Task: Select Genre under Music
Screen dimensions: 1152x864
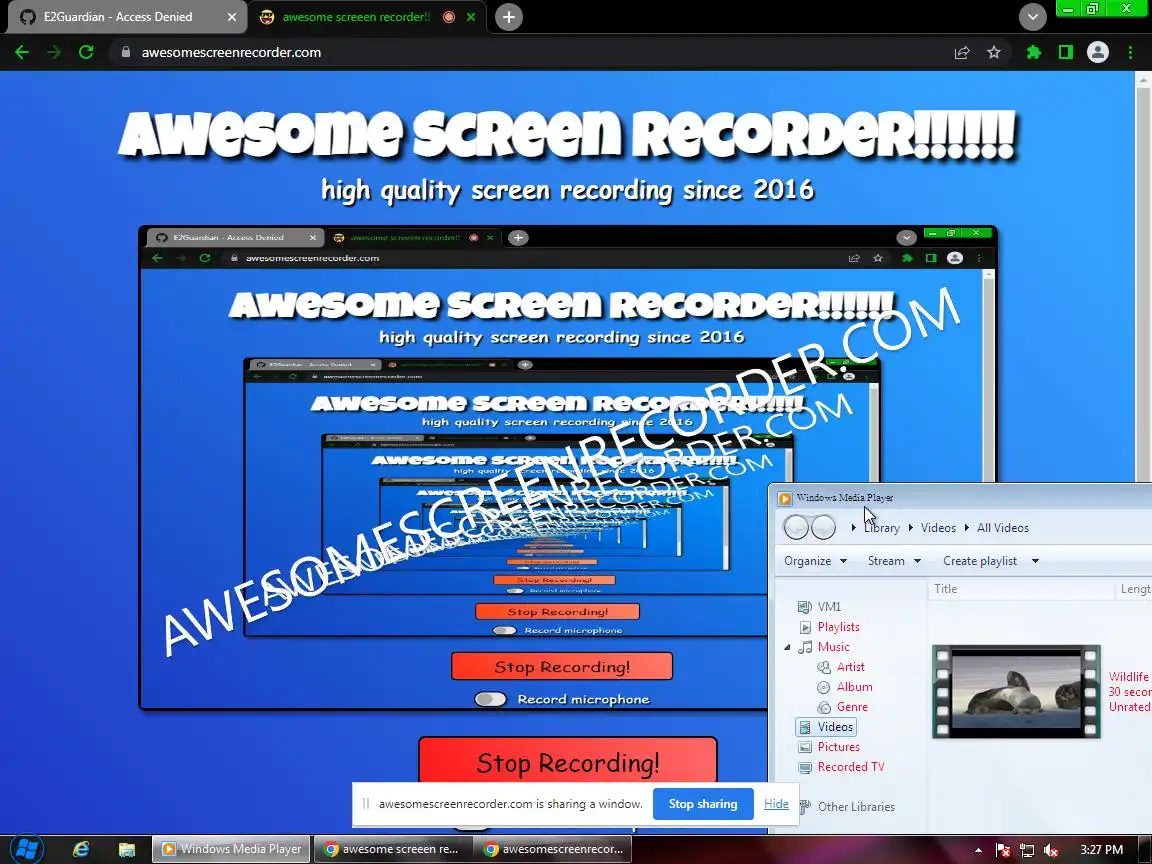Action: [852, 706]
